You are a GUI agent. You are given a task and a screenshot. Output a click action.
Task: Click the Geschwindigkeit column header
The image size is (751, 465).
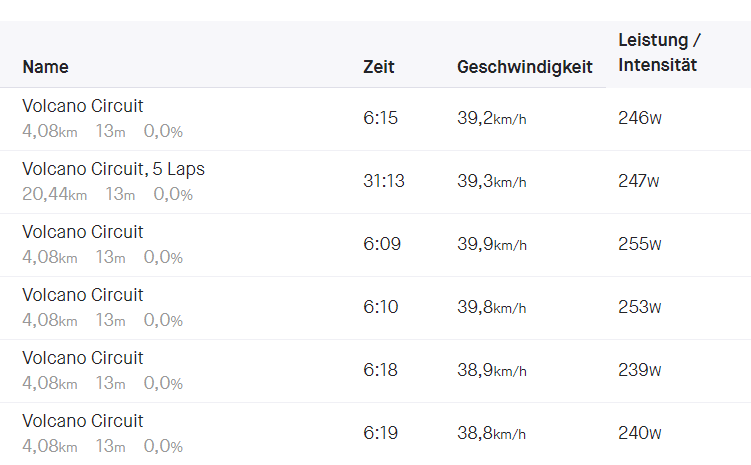(x=525, y=67)
